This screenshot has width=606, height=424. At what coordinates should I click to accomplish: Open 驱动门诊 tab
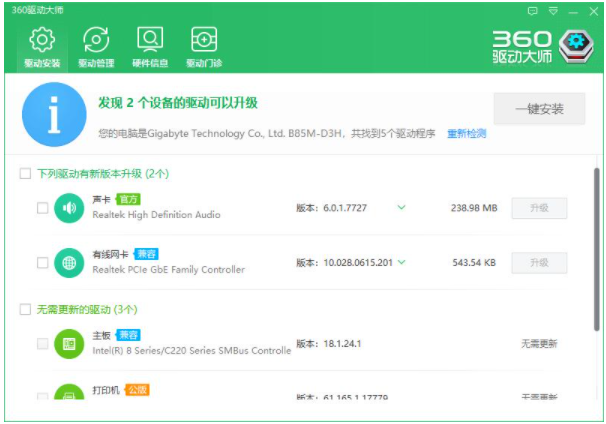(204, 48)
